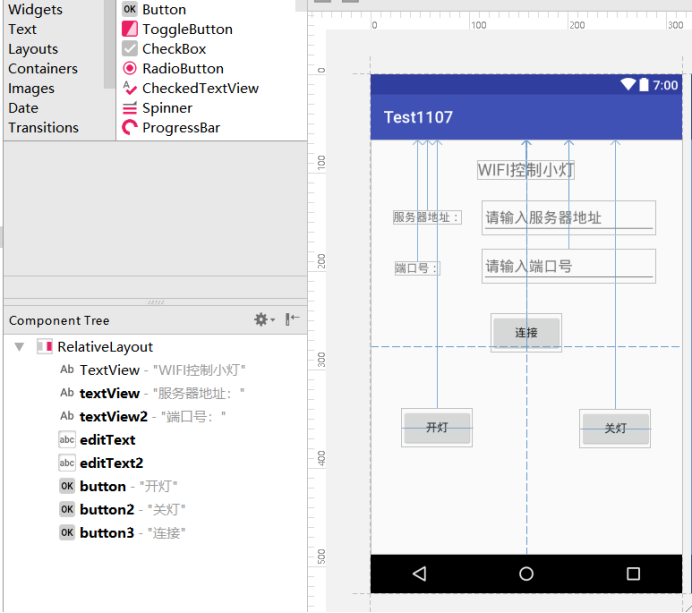Select the 请输入服务器地址 input field
Image resolution: width=692 pixels, height=613 pixels.
point(568,218)
